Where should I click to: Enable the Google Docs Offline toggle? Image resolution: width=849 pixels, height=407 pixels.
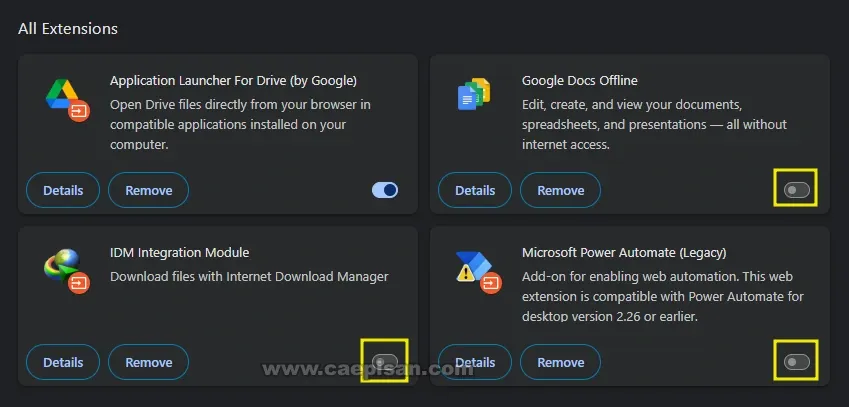[797, 190]
